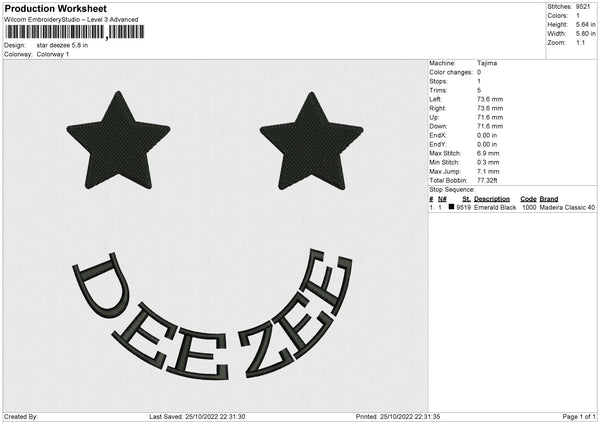600x424 pixels.
Task: Click the Machine value Tajima
Action: click(487, 63)
